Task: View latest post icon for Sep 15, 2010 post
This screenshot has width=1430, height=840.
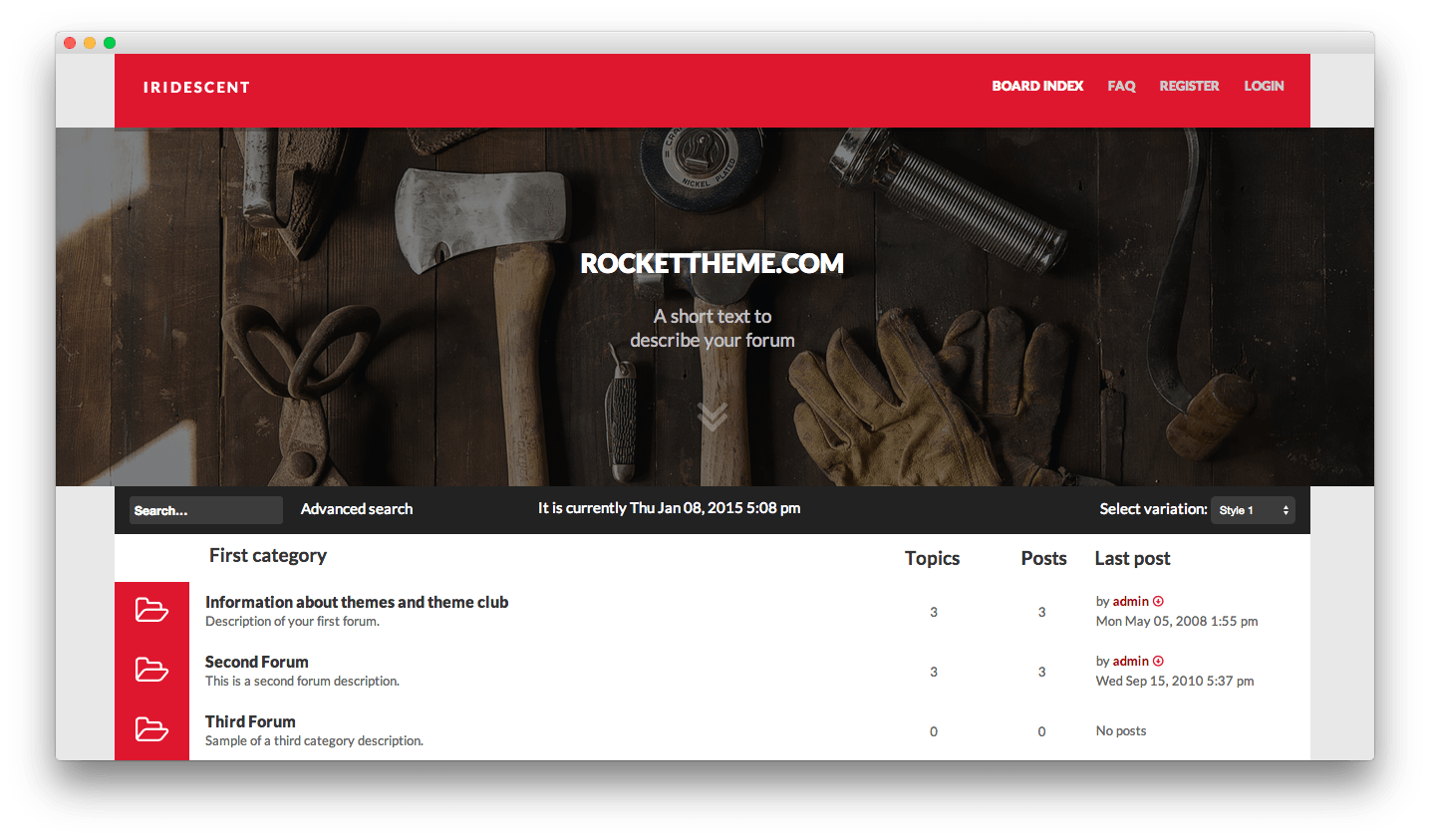Action: (1158, 662)
